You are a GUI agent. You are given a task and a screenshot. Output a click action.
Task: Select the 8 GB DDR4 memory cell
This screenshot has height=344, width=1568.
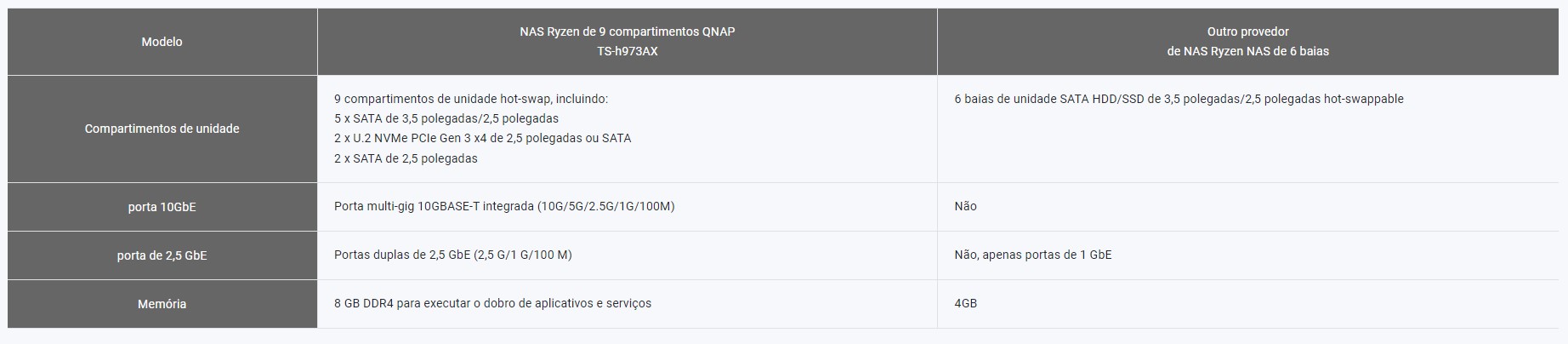628,304
